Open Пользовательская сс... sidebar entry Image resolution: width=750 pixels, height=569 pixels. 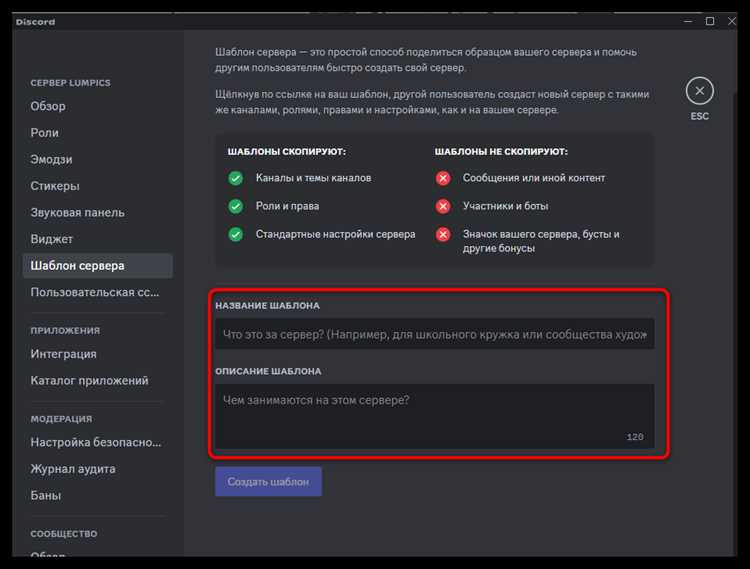tap(95, 292)
